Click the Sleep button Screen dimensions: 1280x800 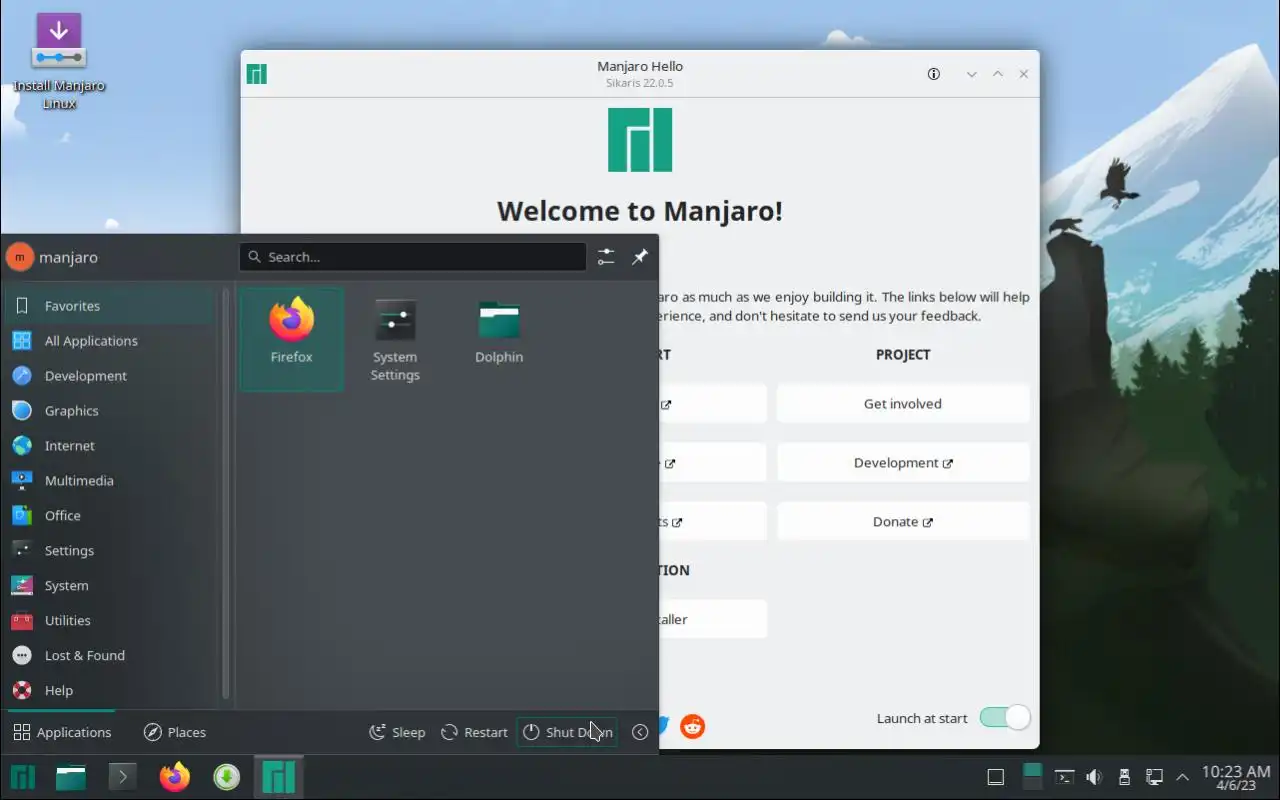pyautogui.click(x=397, y=732)
